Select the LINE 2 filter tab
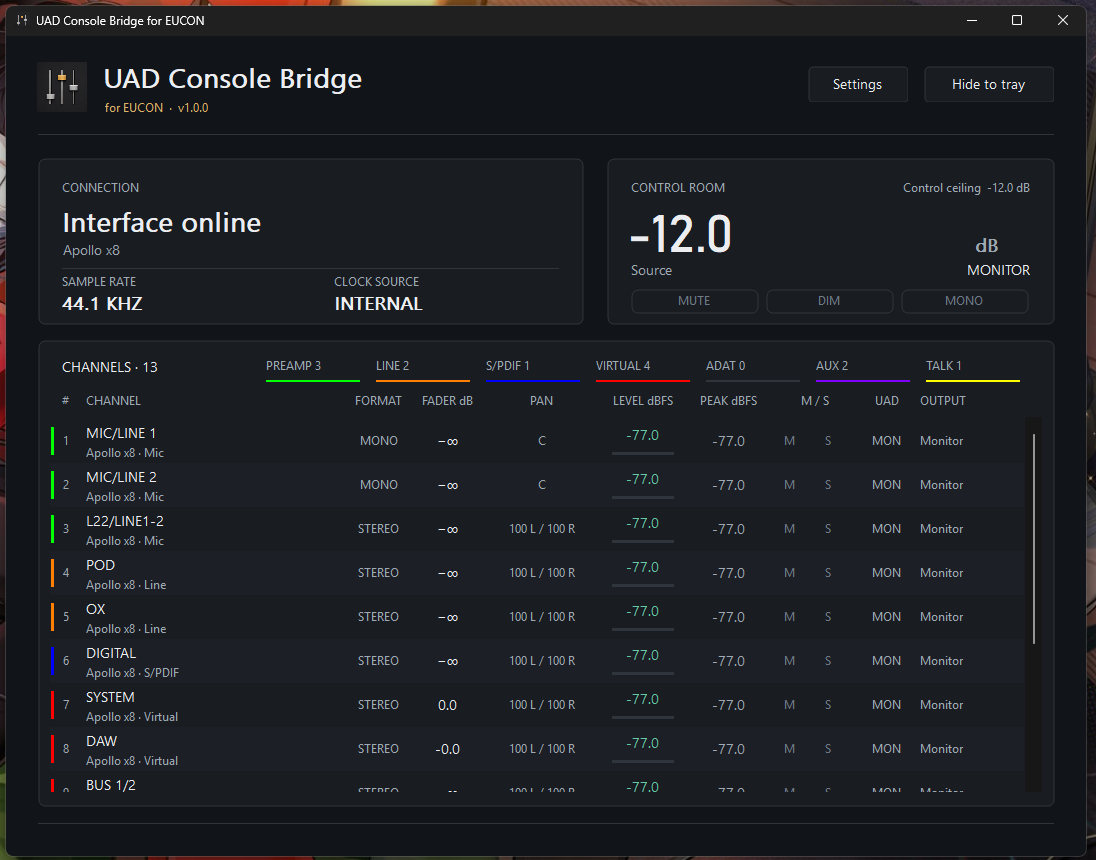Viewport: 1096px width, 860px height. (x=422, y=369)
